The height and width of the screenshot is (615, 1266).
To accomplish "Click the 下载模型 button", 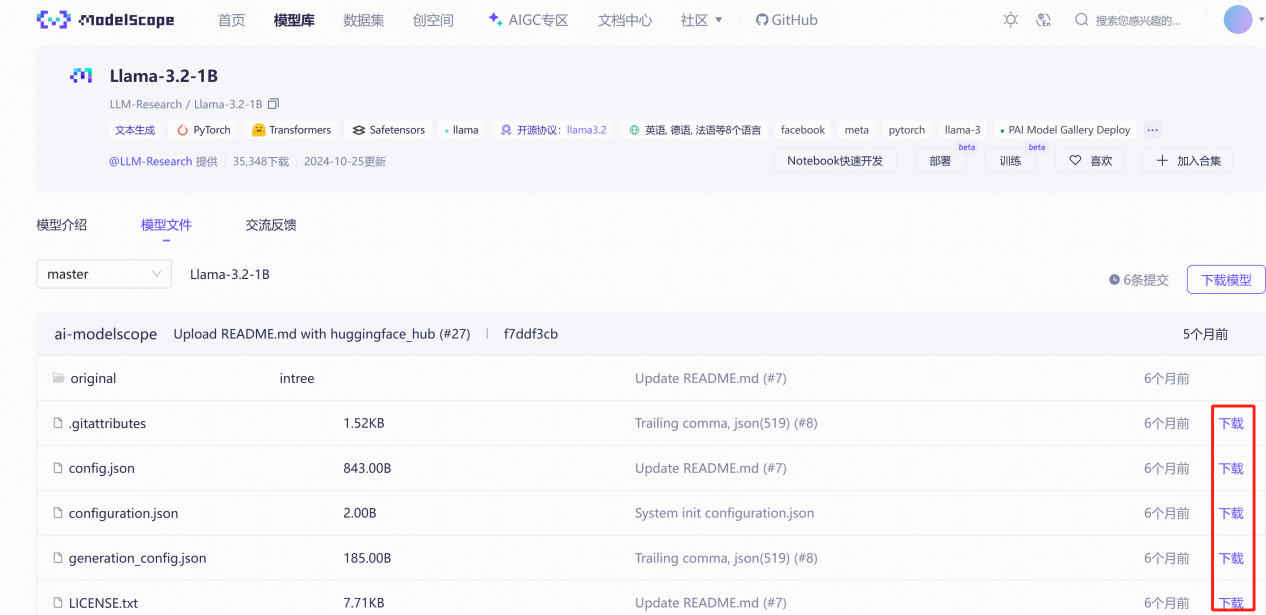I will pyautogui.click(x=1226, y=280).
